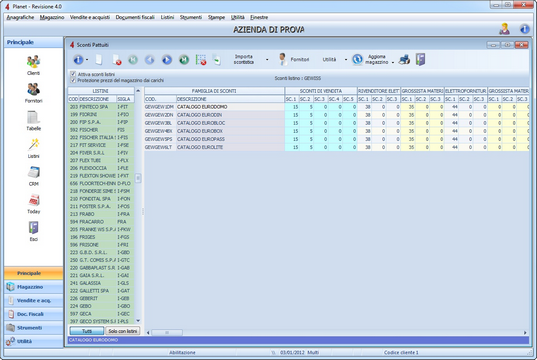Image resolution: width=537 pixels, height=360 pixels.
Task: Go to previous record arrow icon
Action: (x=150, y=60)
